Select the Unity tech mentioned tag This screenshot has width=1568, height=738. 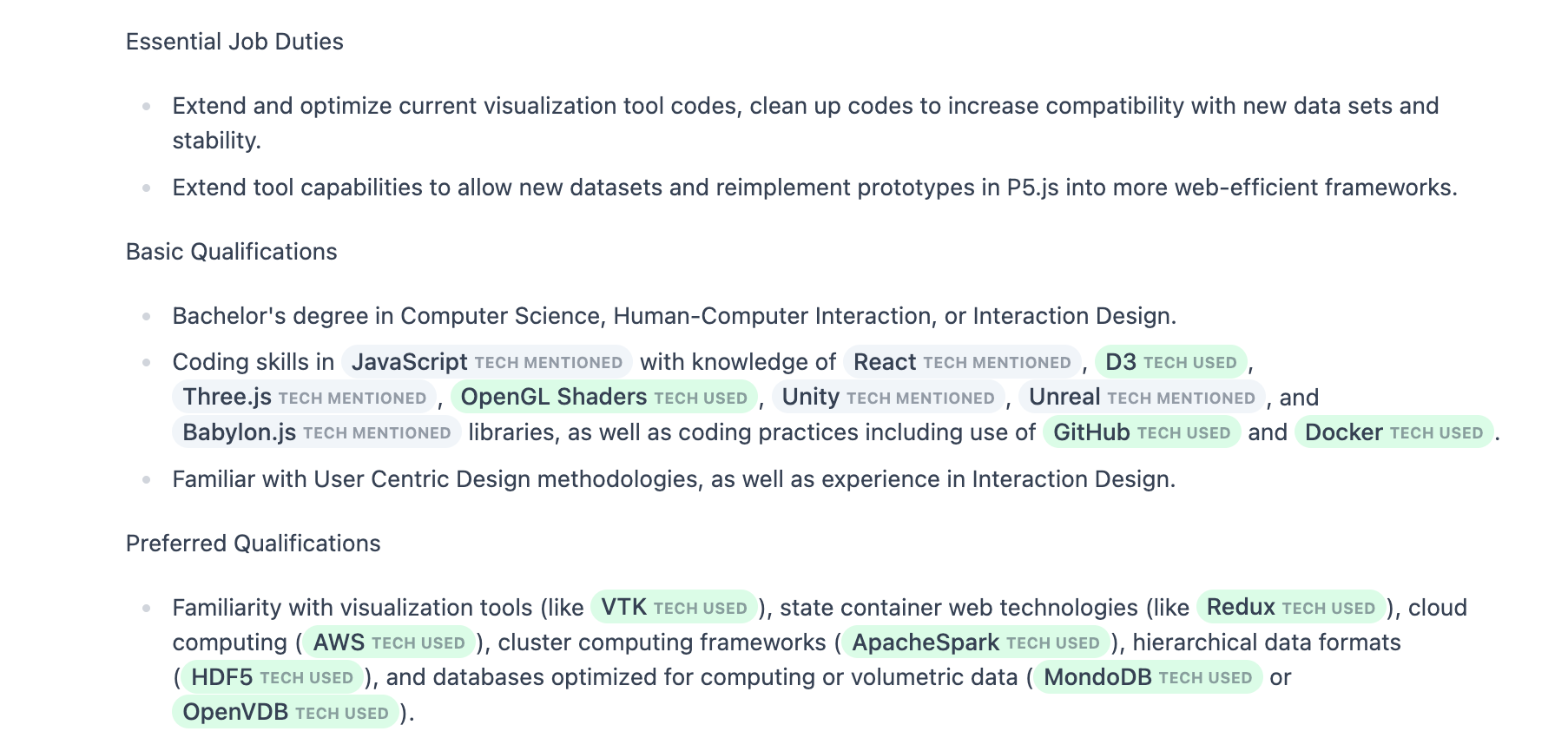[887, 398]
